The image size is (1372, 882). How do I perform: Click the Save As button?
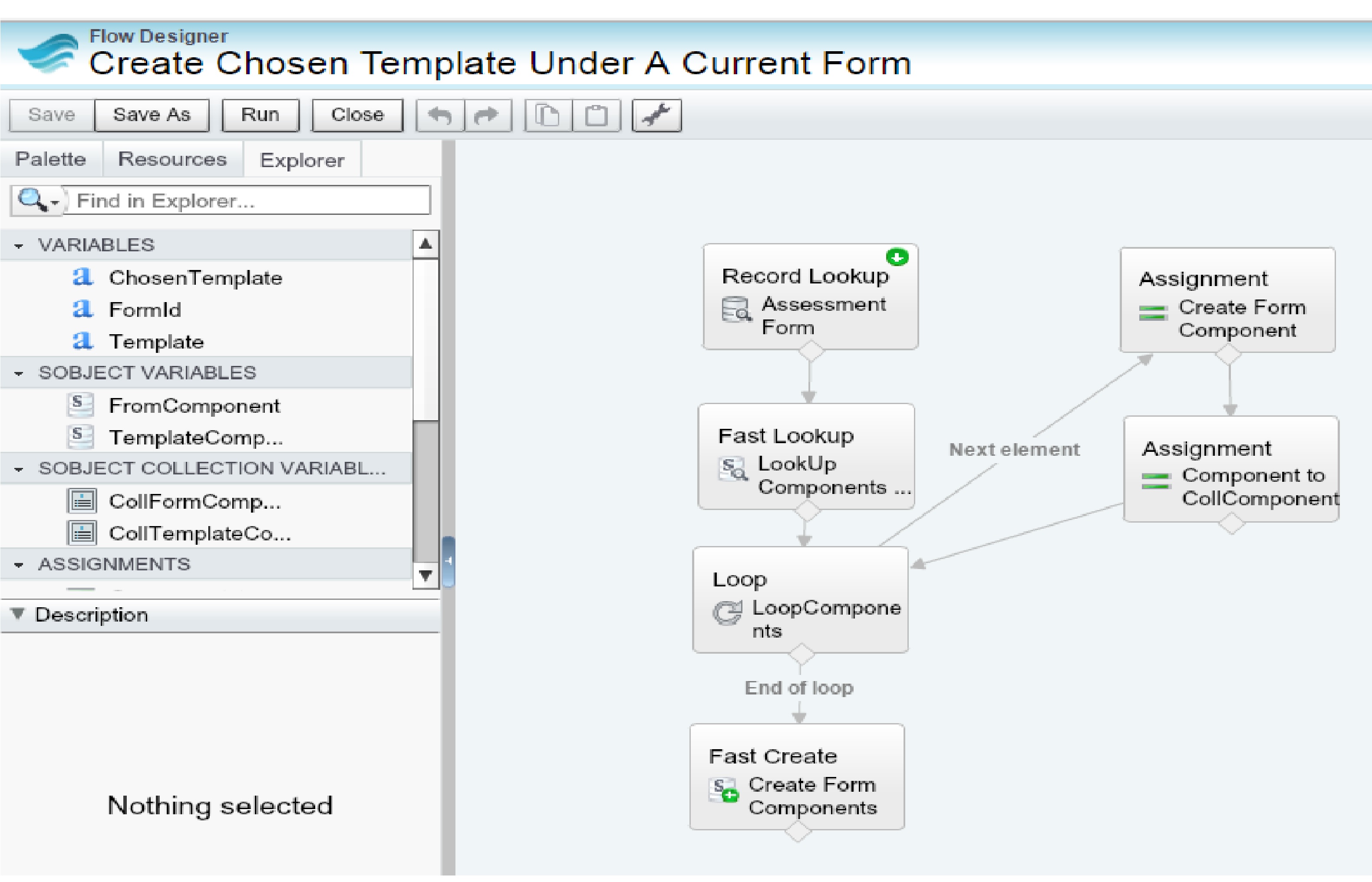152,115
